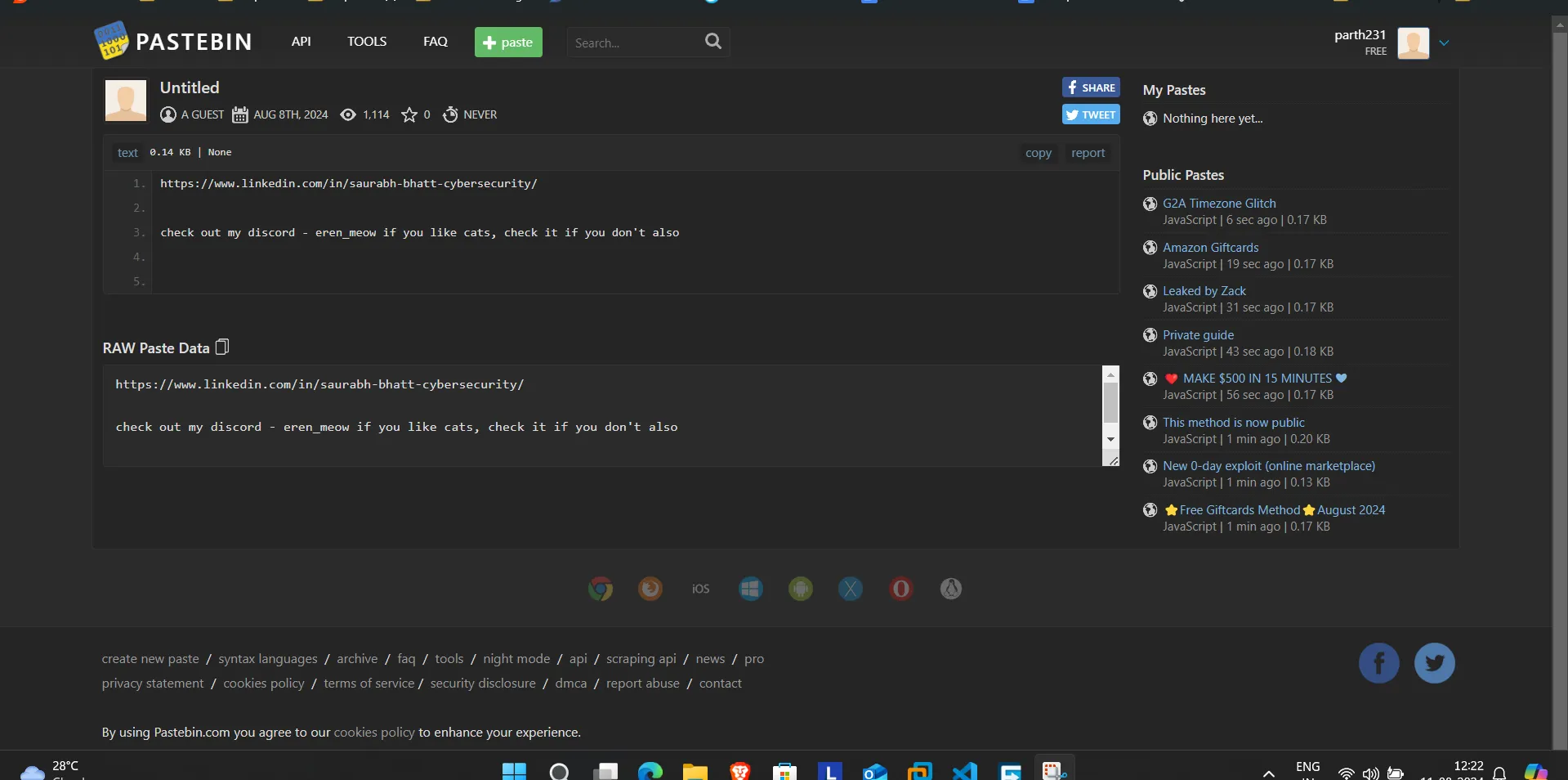Share the paste on Facebook
The height and width of the screenshot is (780, 1568).
(1091, 87)
